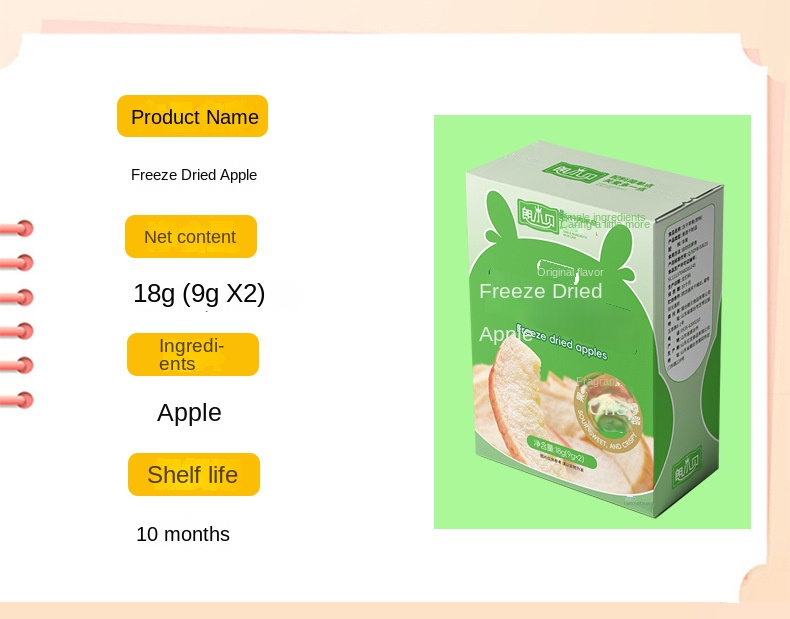The width and height of the screenshot is (790, 619).
Task: Click the Shelf life yellow label
Action: (193, 475)
